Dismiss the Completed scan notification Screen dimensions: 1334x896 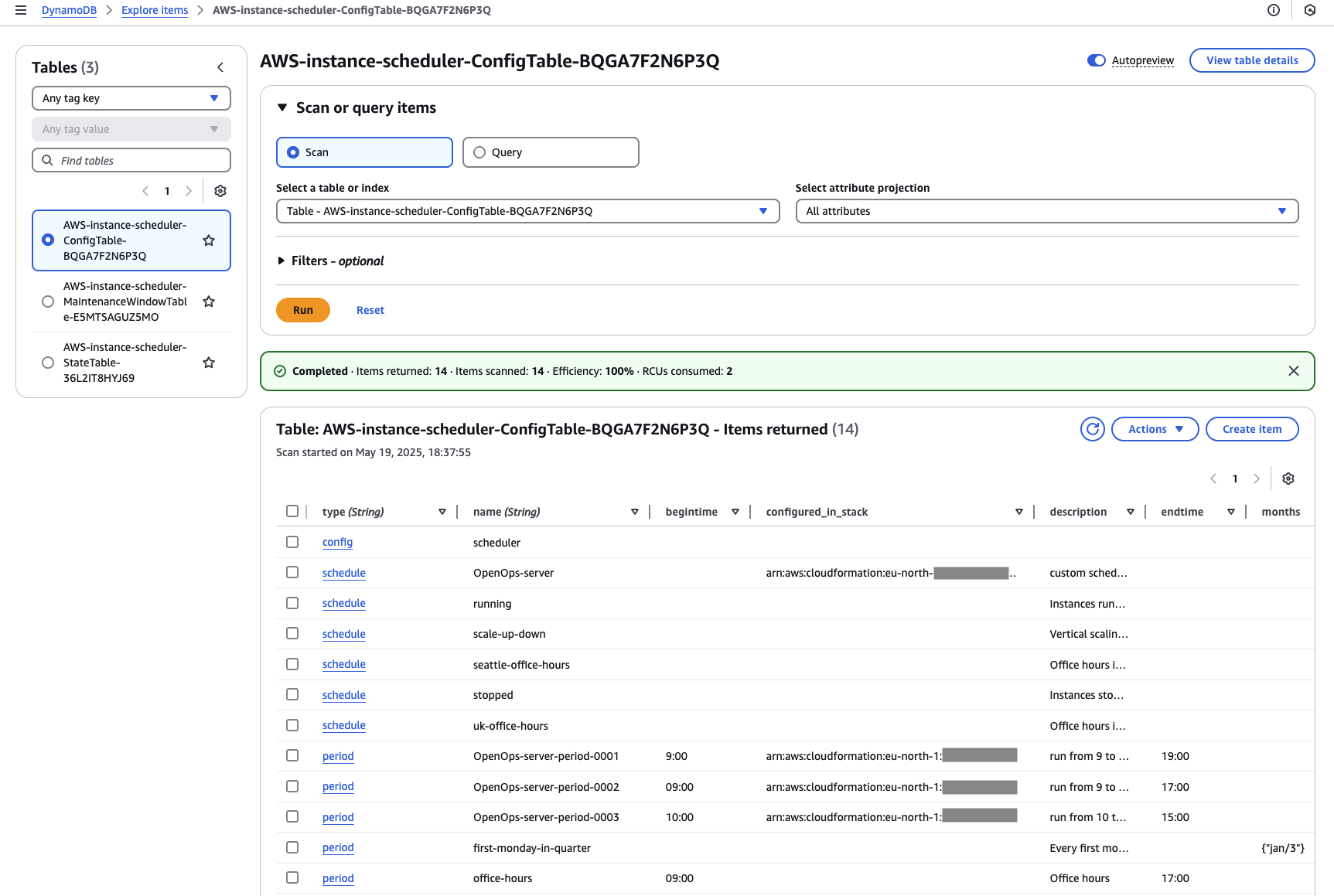point(1294,371)
